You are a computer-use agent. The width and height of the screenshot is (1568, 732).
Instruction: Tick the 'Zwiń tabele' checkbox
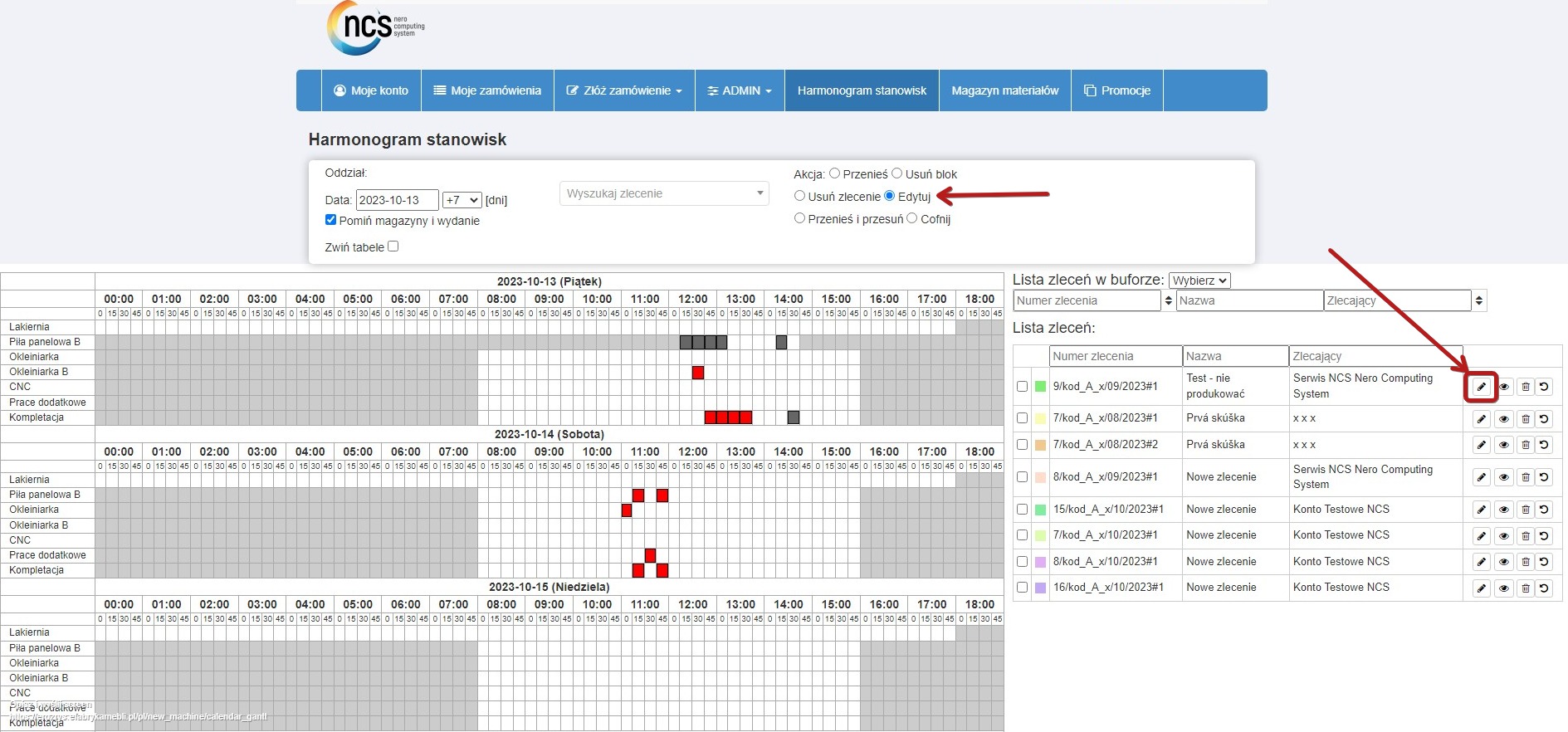(393, 246)
